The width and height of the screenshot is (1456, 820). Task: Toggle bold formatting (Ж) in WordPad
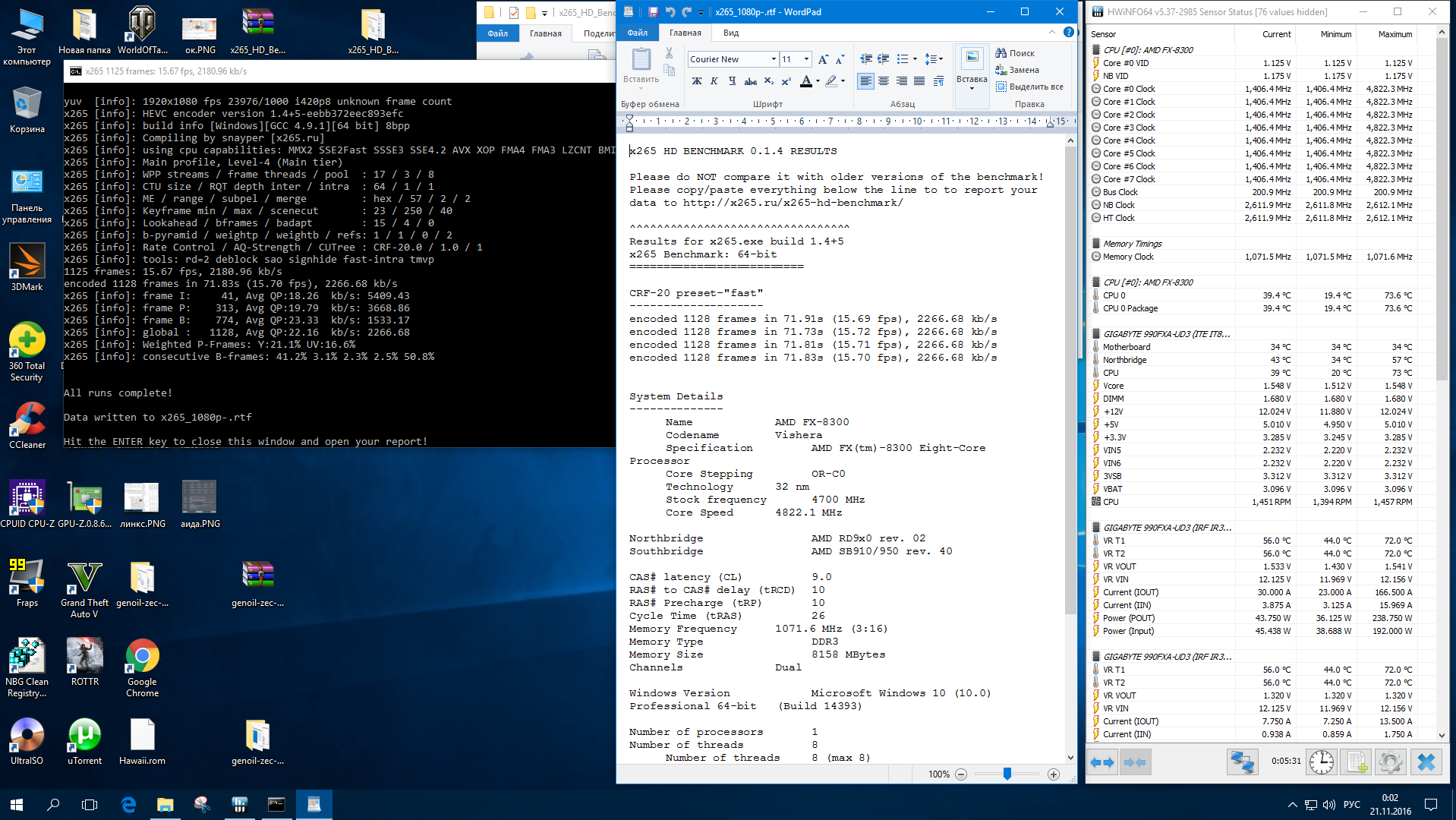click(x=696, y=81)
